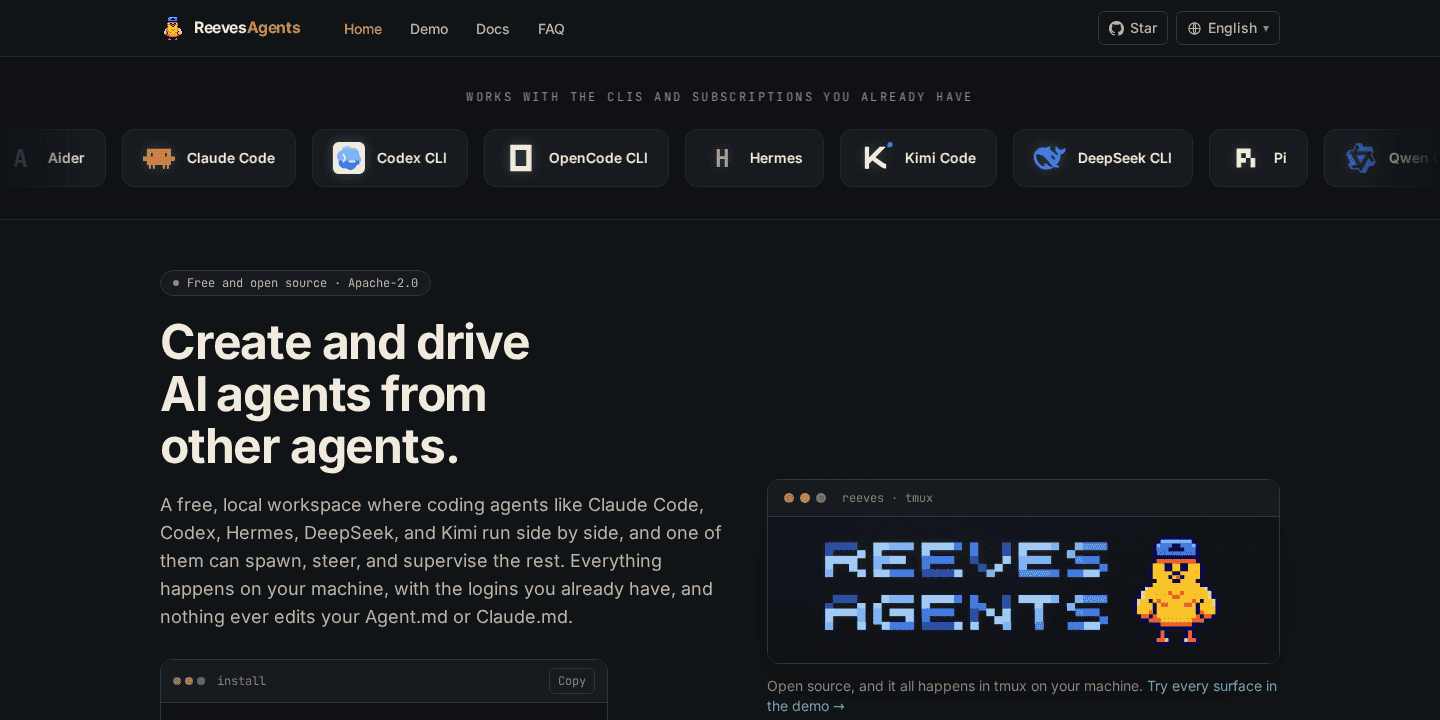Select the Kimi Code card label
The image size is (1440, 720).
coord(940,158)
